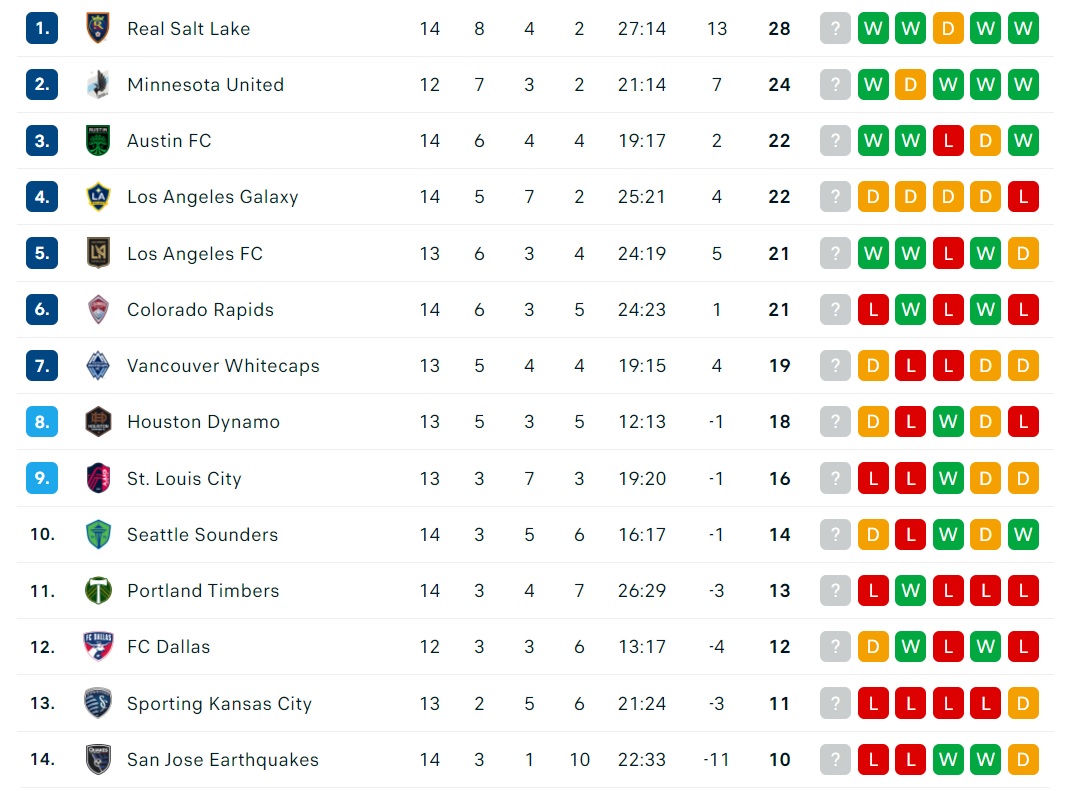Image resolution: width=1071 pixels, height=791 pixels.
Task: Open the Houston Dynamo hexagon logo
Action: (98, 421)
